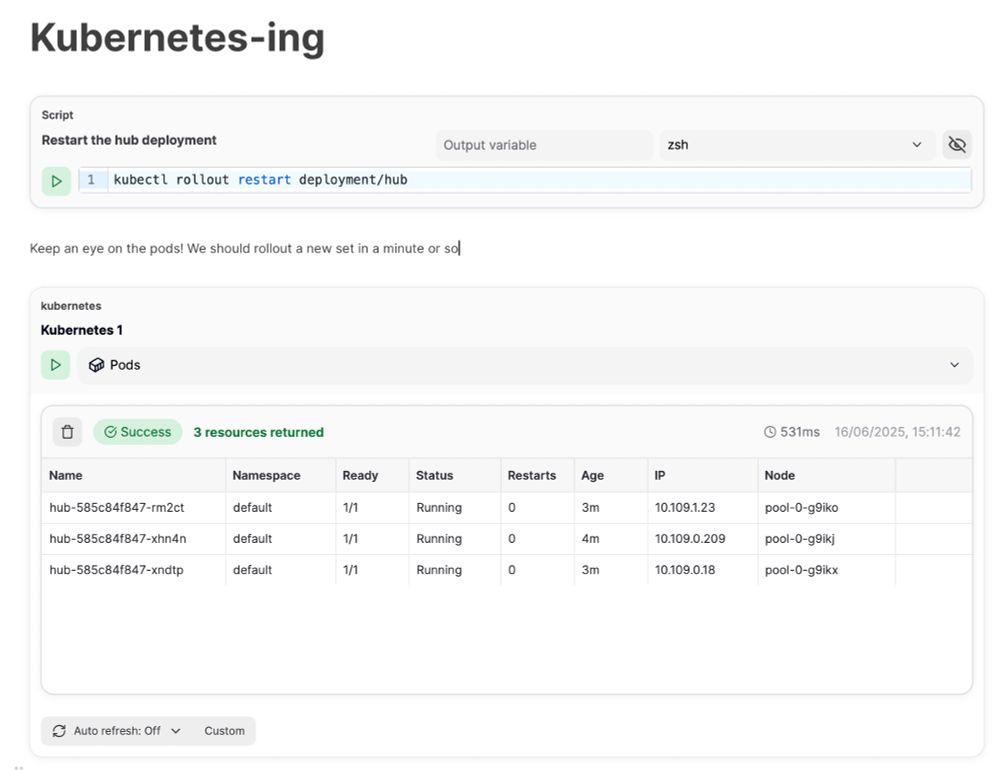Viewport: 1000px width, 770px height.
Task: Click node pool-0-g9ikx
Action: 802,570
